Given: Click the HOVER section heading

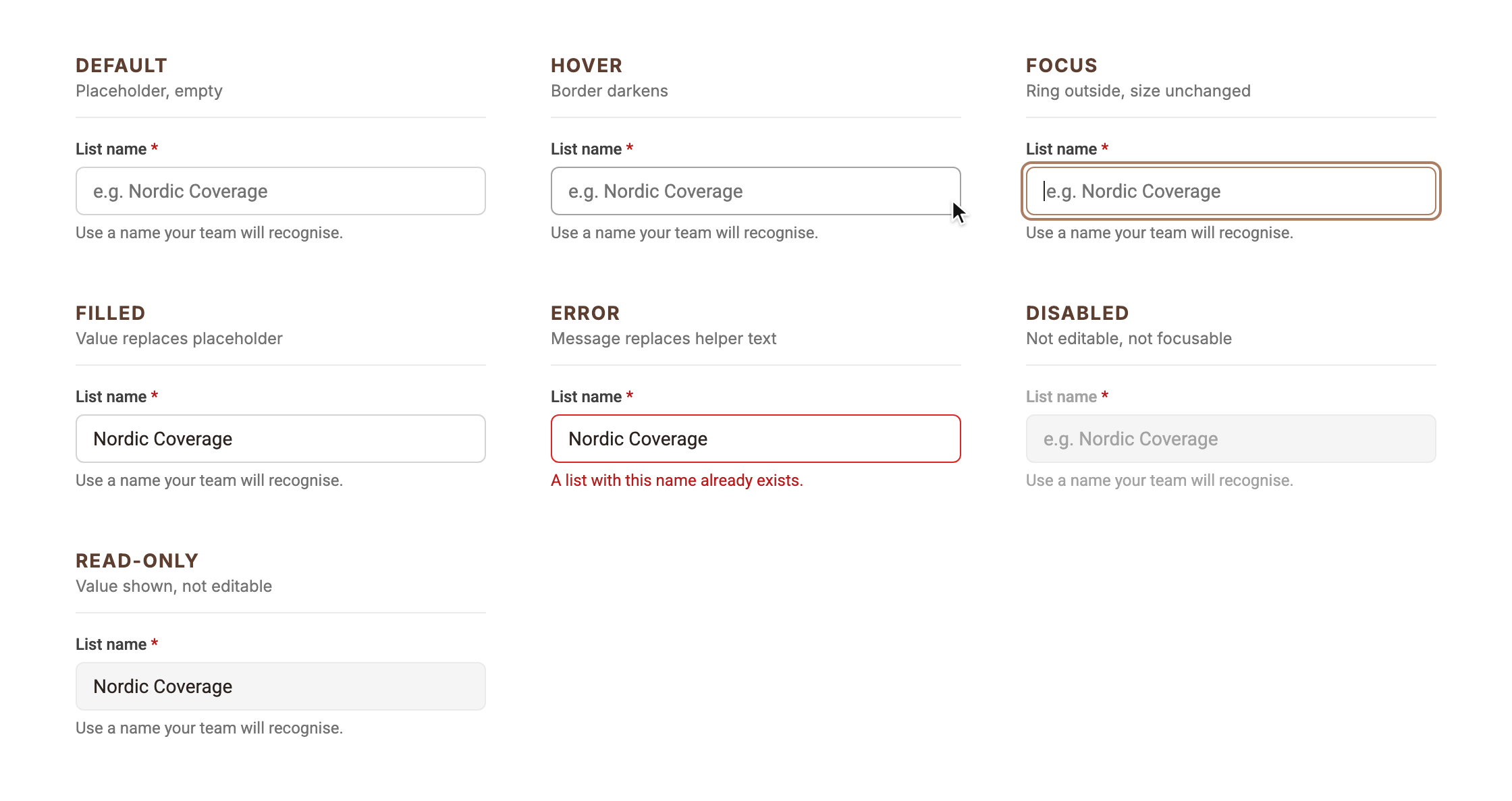Looking at the screenshot, I should pyautogui.click(x=587, y=65).
